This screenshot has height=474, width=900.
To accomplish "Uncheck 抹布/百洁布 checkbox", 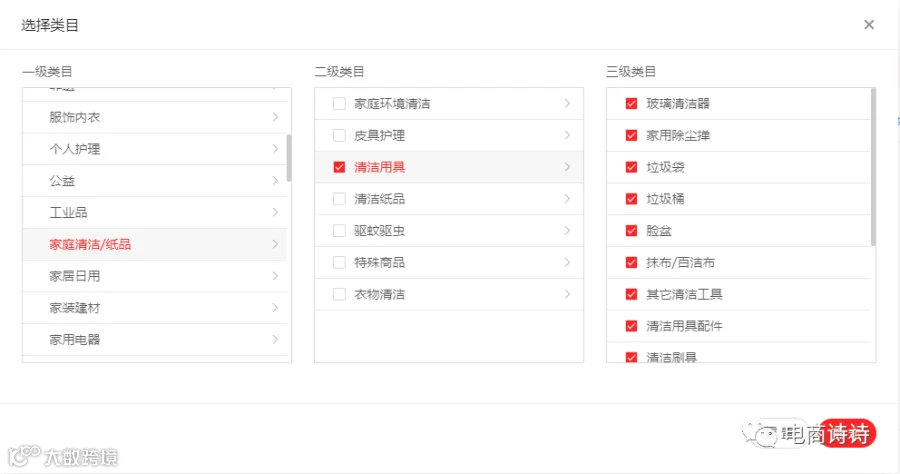I will [x=631, y=263].
